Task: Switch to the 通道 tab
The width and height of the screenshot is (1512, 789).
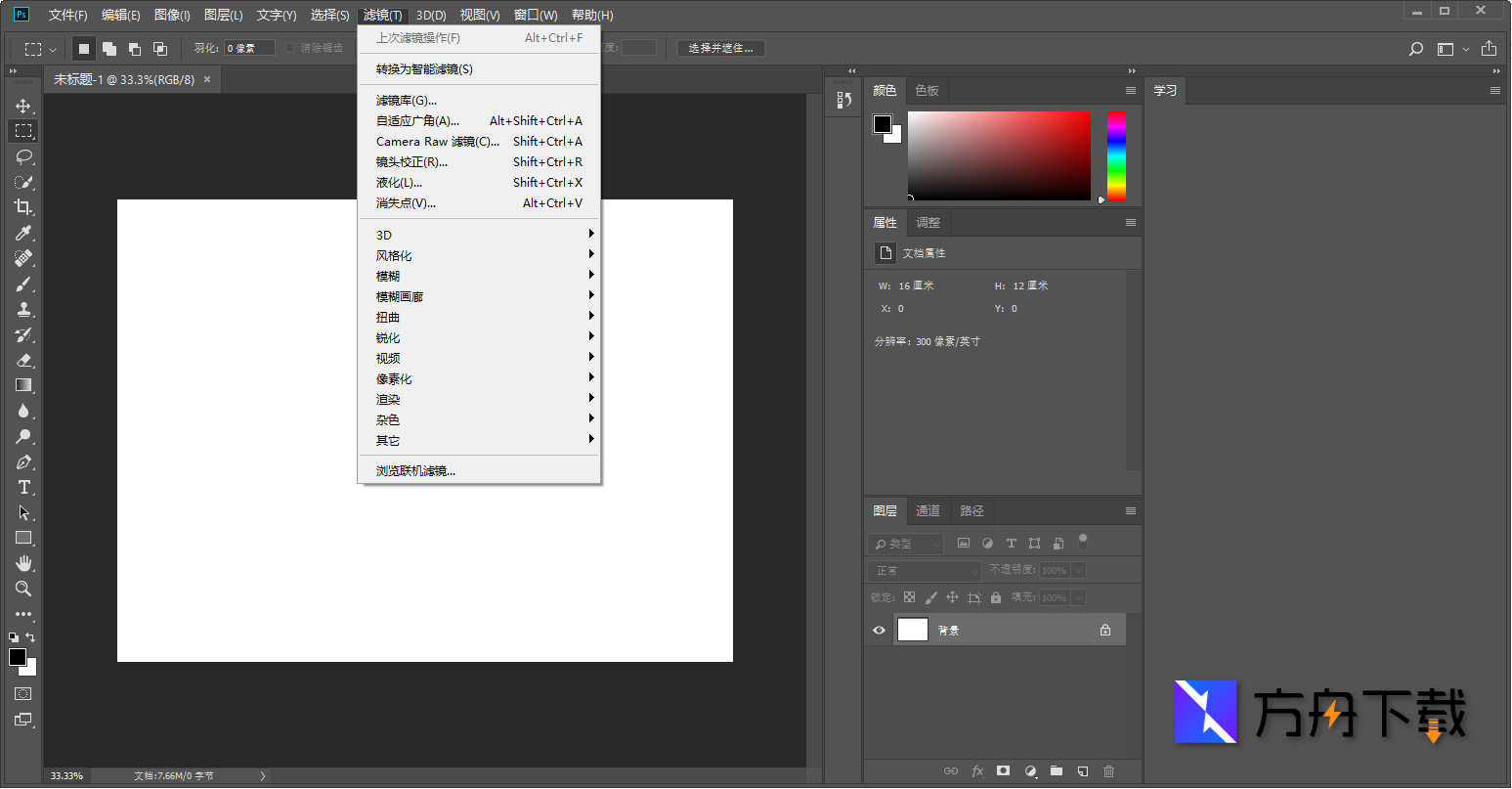Action: coord(927,509)
